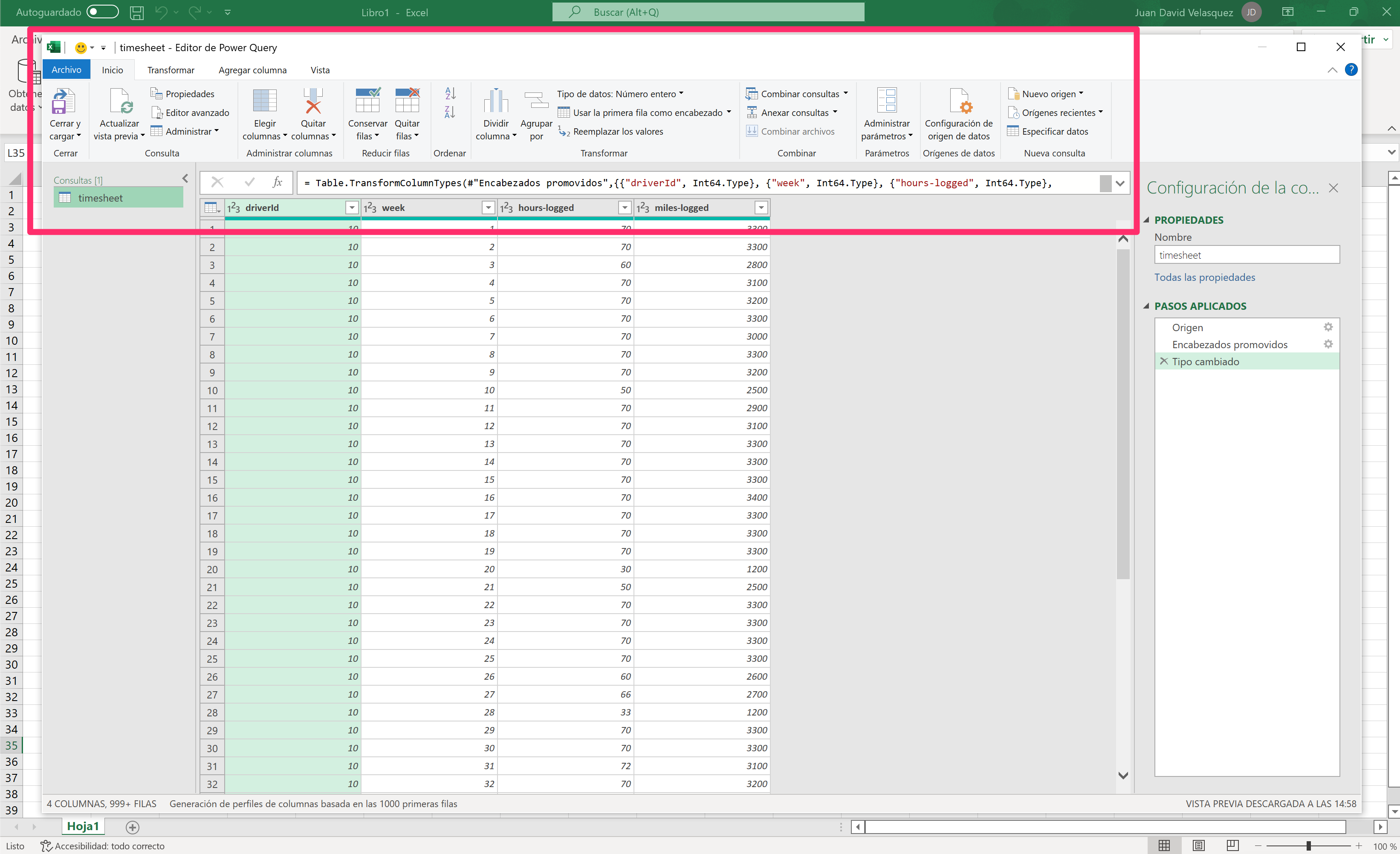1400x854 pixels.
Task: Open Nuevo origen dropdown
Action: pyautogui.click(x=1046, y=94)
